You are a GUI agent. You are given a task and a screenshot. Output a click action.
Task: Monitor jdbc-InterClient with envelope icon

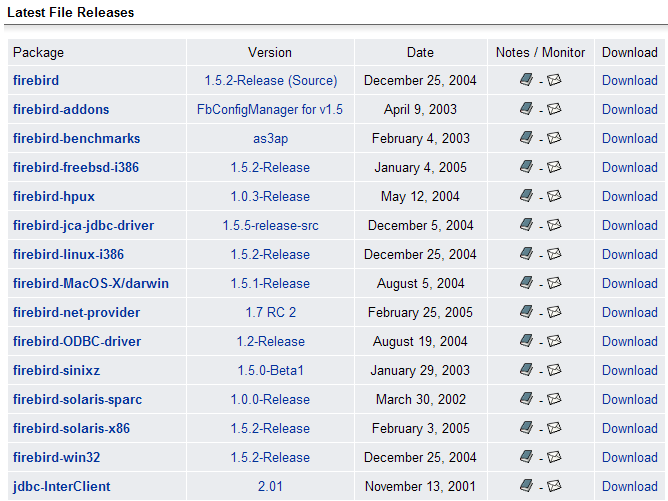click(554, 486)
